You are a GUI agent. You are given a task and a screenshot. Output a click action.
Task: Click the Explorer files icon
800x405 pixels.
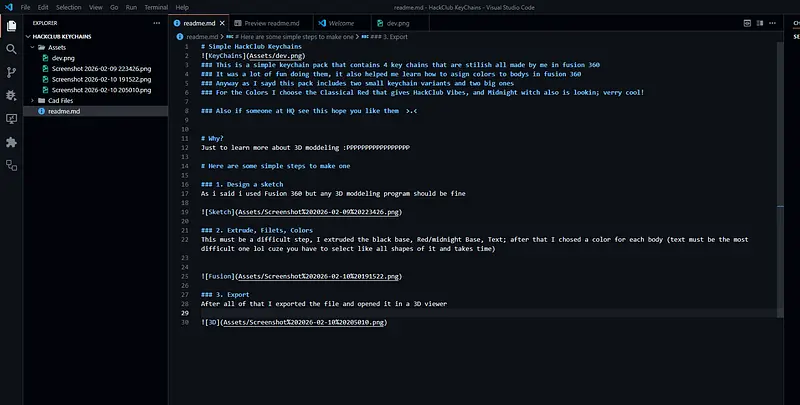(12, 23)
